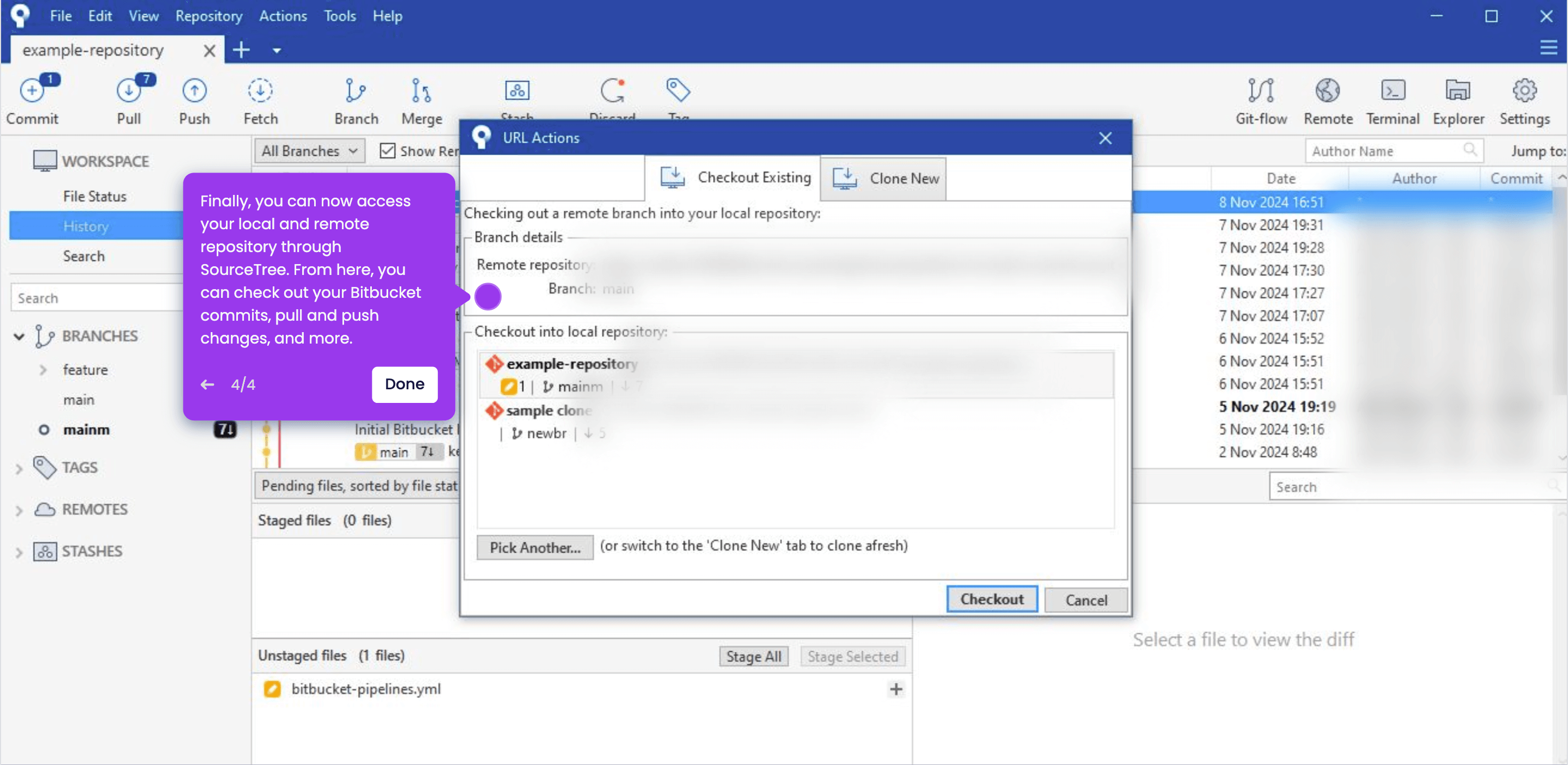The image size is (1568, 765).
Task: Launch Terminal from the toolbar
Action: [x=1392, y=100]
